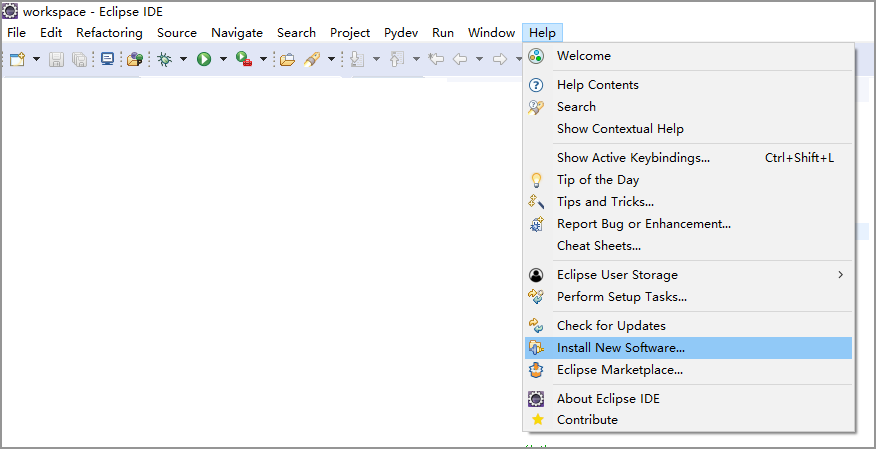Click the Previous Annotation icon
The width and height of the screenshot is (876, 449).
[397, 59]
